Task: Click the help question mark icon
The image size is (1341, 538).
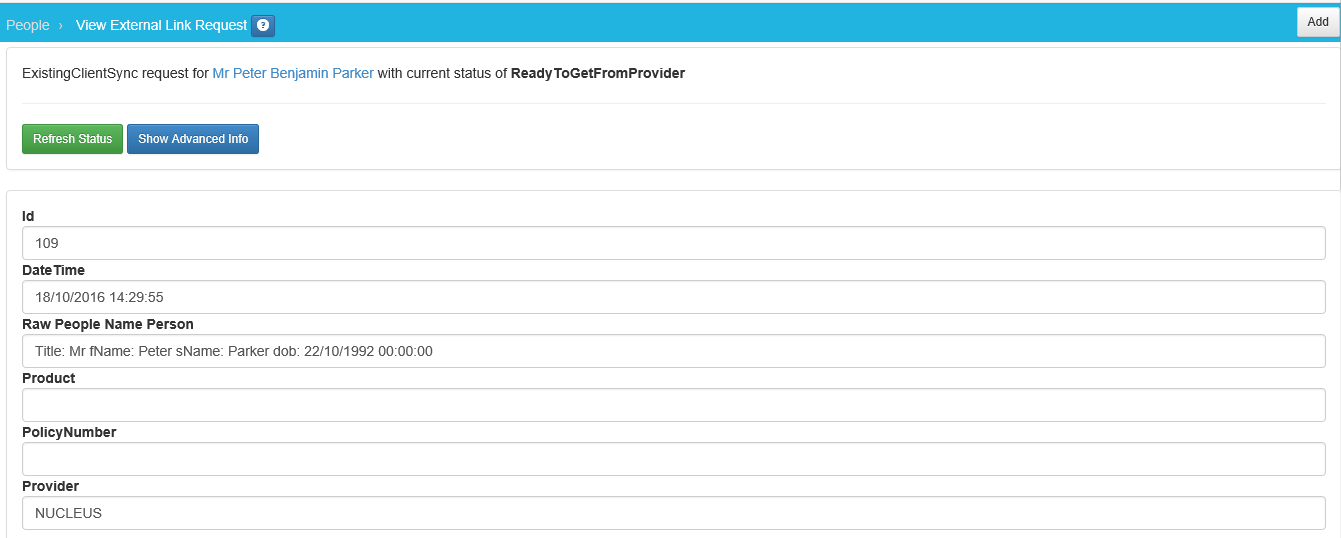Action: [x=263, y=25]
